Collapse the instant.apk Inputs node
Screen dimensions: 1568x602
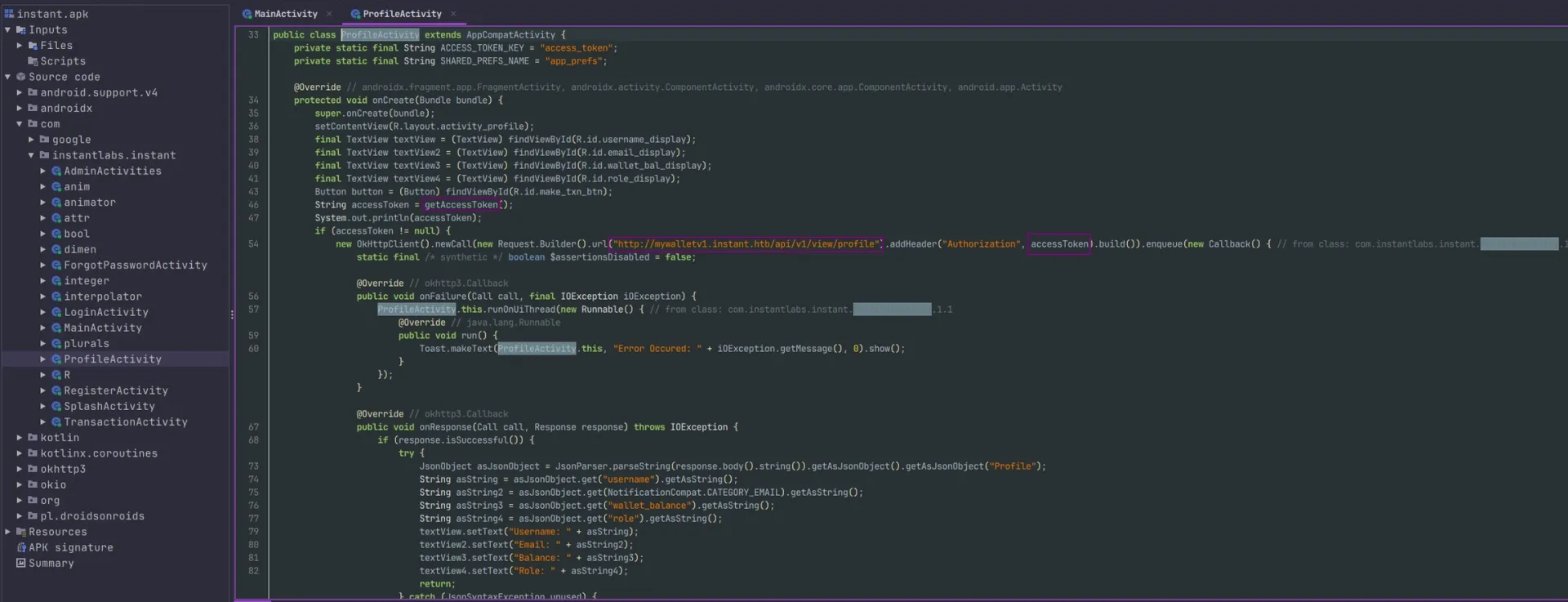pos(8,29)
